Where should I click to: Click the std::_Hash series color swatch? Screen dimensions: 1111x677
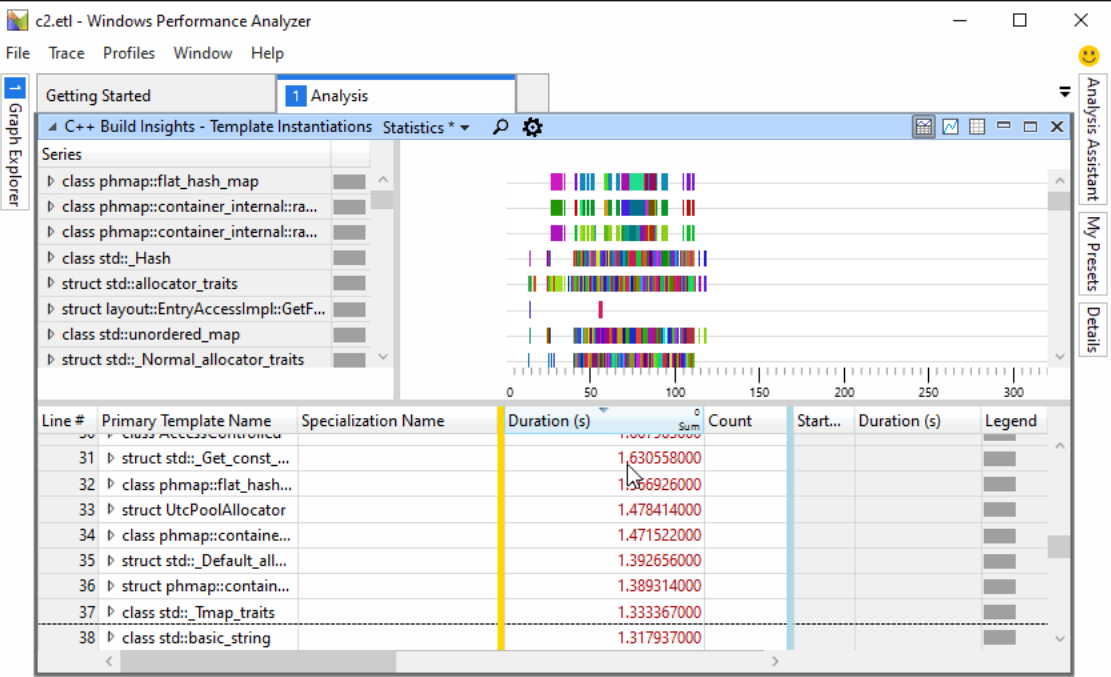pyautogui.click(x=349, y=258)
